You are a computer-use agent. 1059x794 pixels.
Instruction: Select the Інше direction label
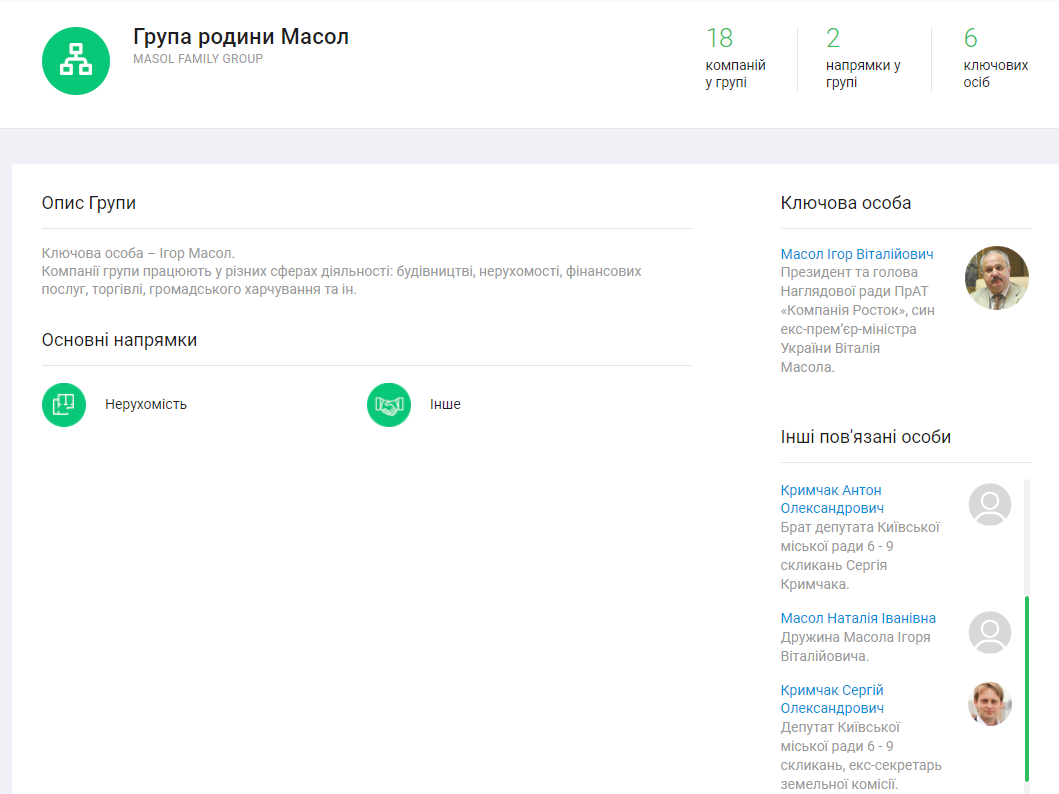tap(445, 405)
